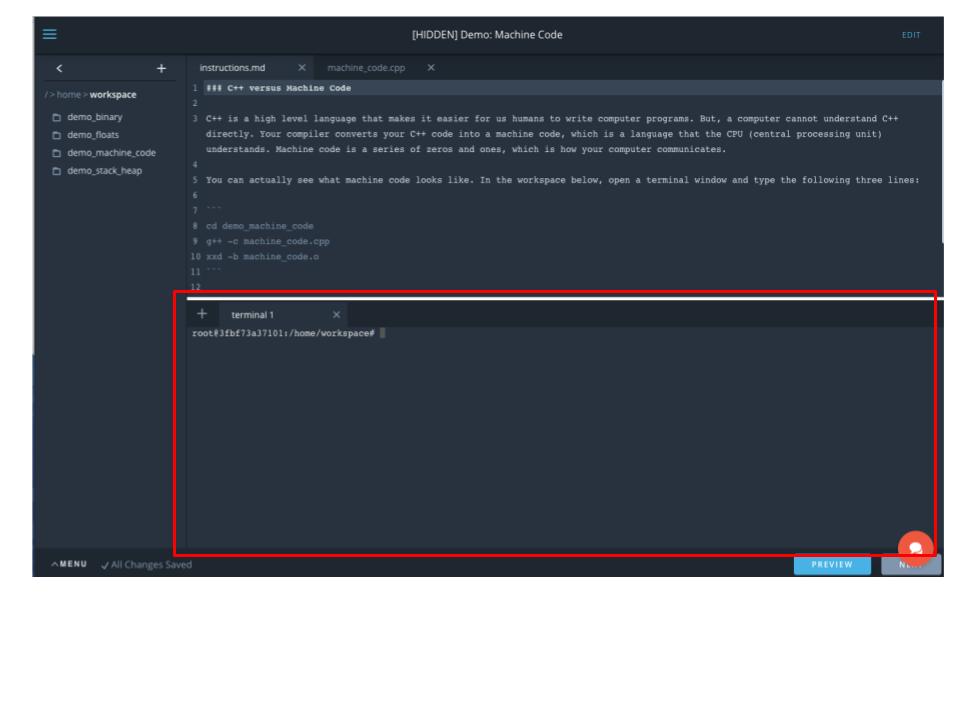Click the EDIT button
Screen dimensions: 960x720
(910, 35)
